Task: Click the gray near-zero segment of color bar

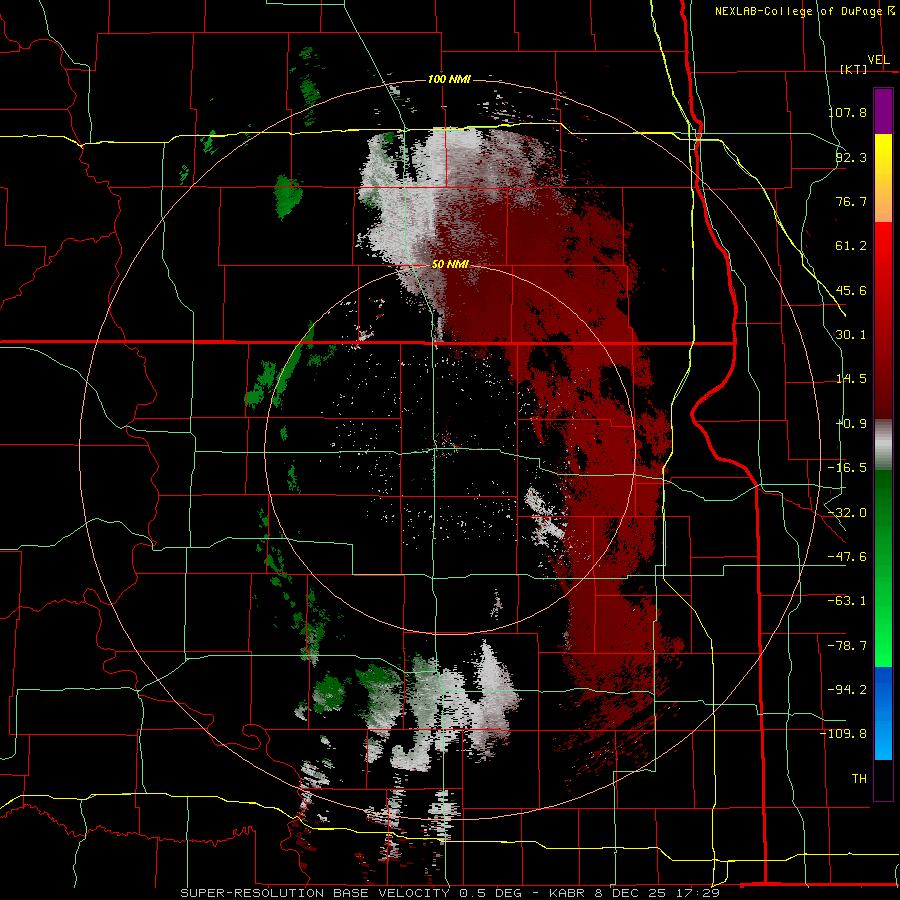Action: pos(883,445)
